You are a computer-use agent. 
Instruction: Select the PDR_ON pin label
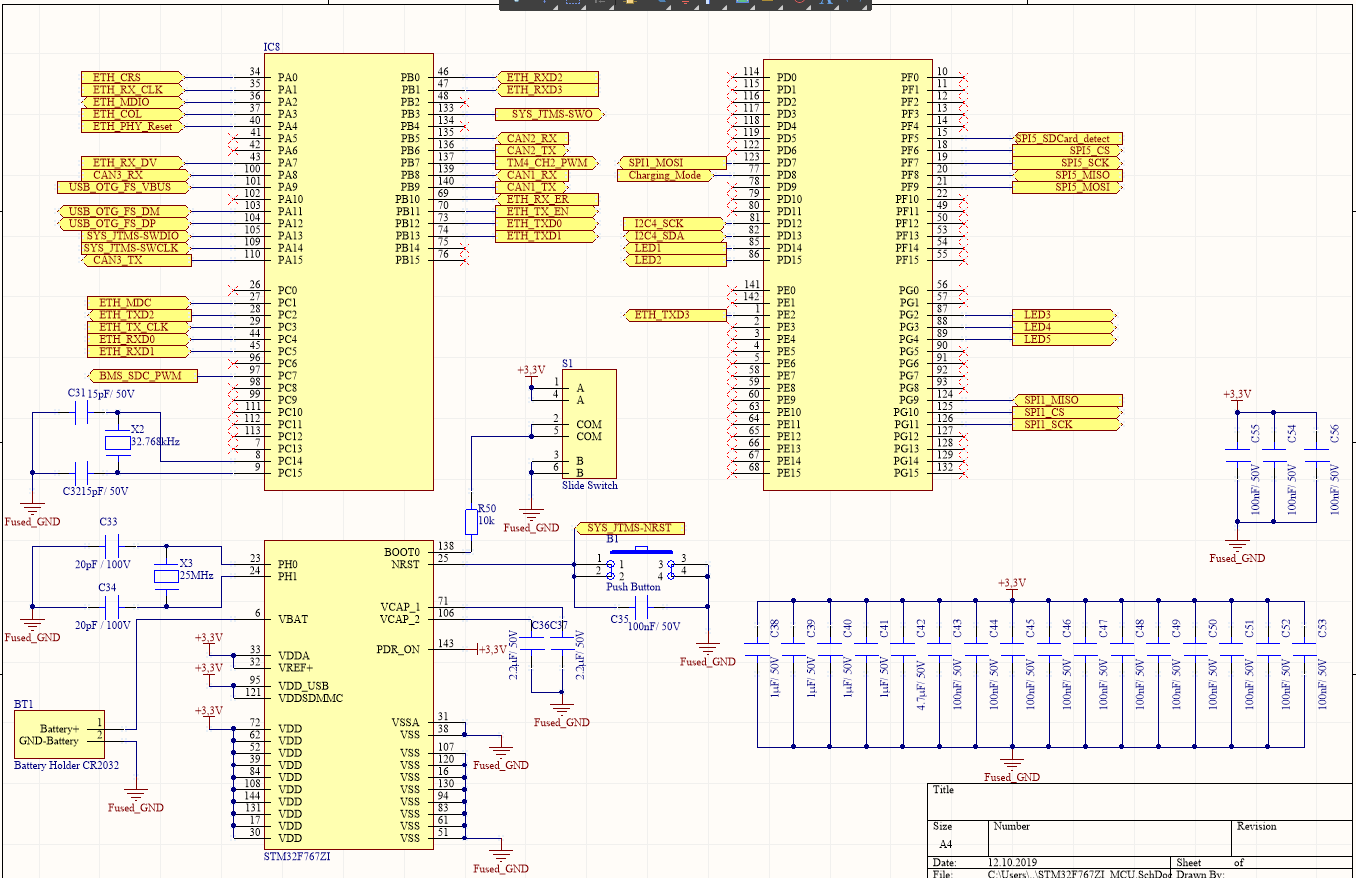pos(399,650)
